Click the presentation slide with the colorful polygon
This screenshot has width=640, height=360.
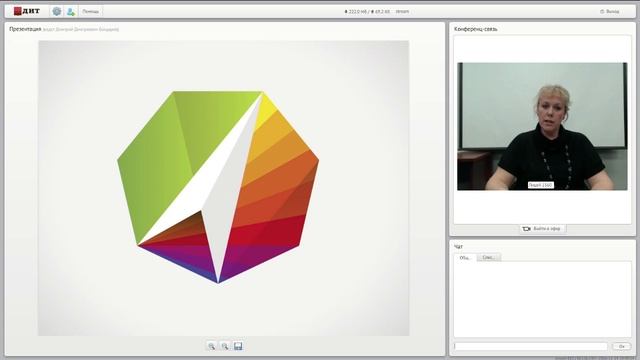point(224,188)
